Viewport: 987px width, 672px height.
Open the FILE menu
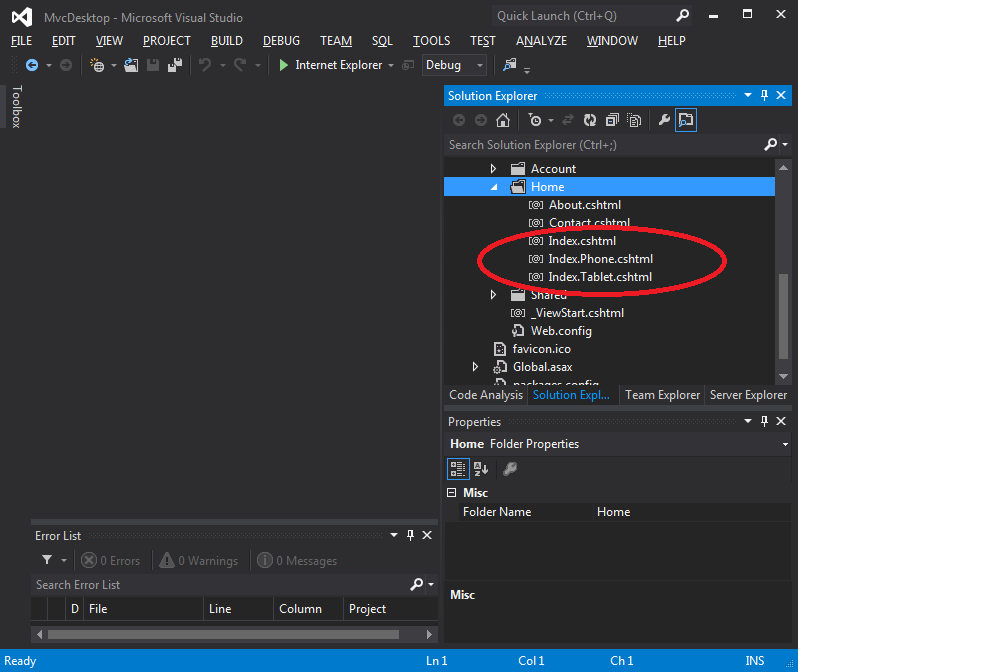21,41
